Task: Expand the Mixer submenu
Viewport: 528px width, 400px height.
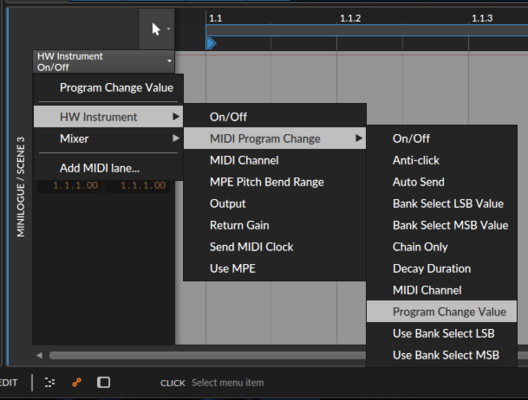Action: [x=108, y=139]
